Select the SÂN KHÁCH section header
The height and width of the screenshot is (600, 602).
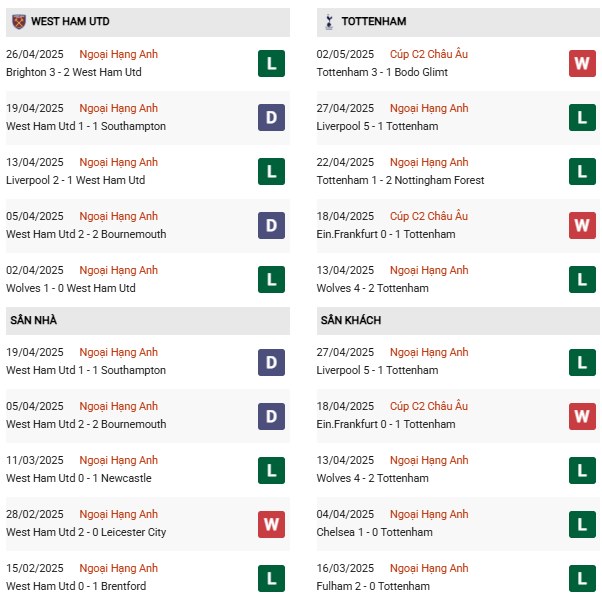pos(458,321)
